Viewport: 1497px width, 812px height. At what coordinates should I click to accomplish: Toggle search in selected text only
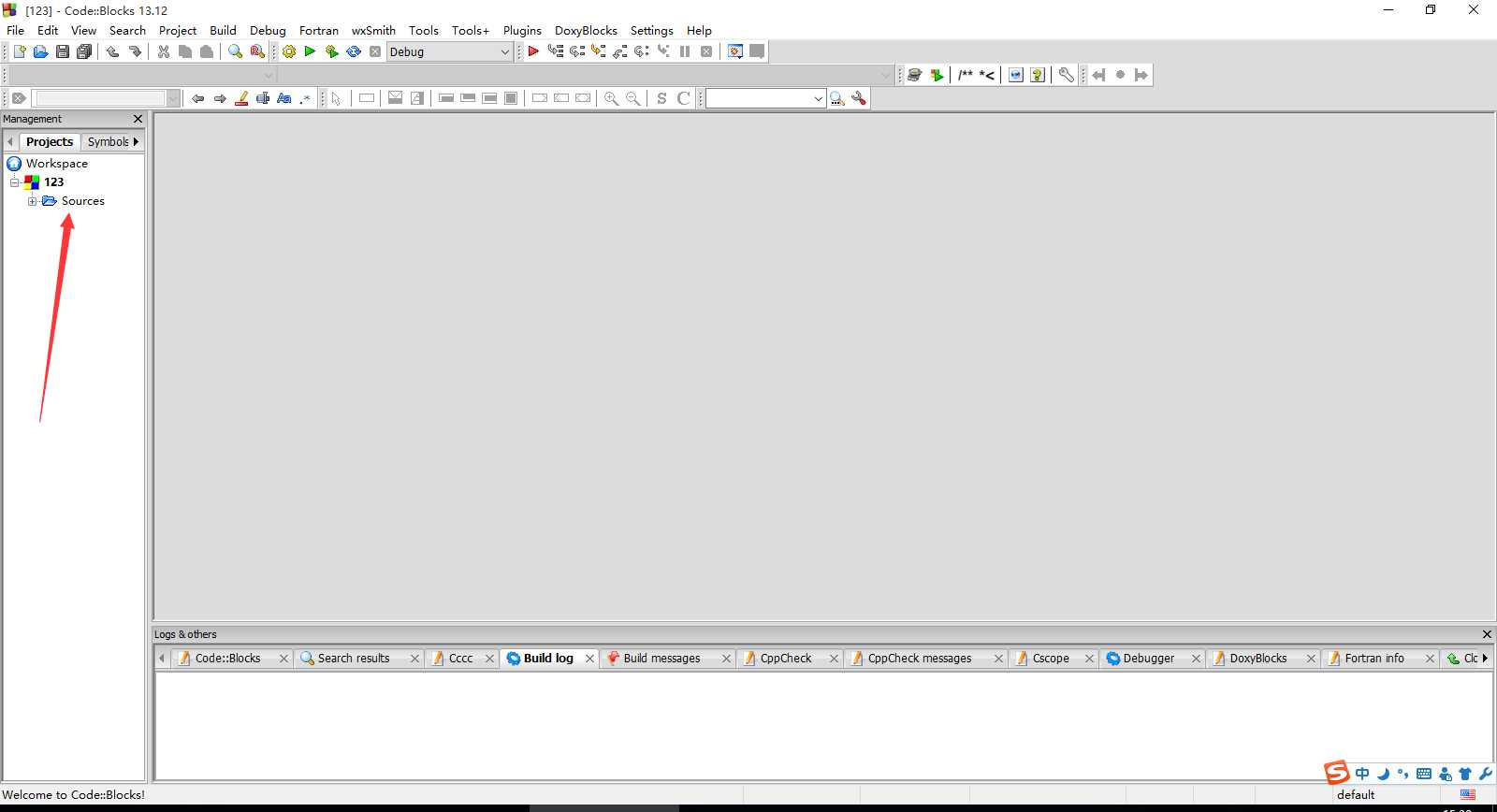point(263,98)
